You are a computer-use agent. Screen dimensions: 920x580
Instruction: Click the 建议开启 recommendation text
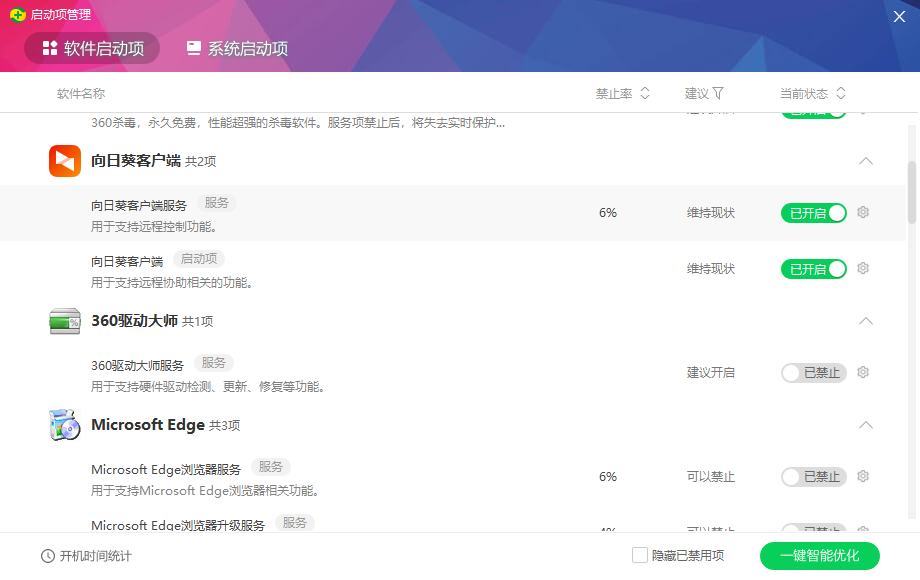pos(711,372)
